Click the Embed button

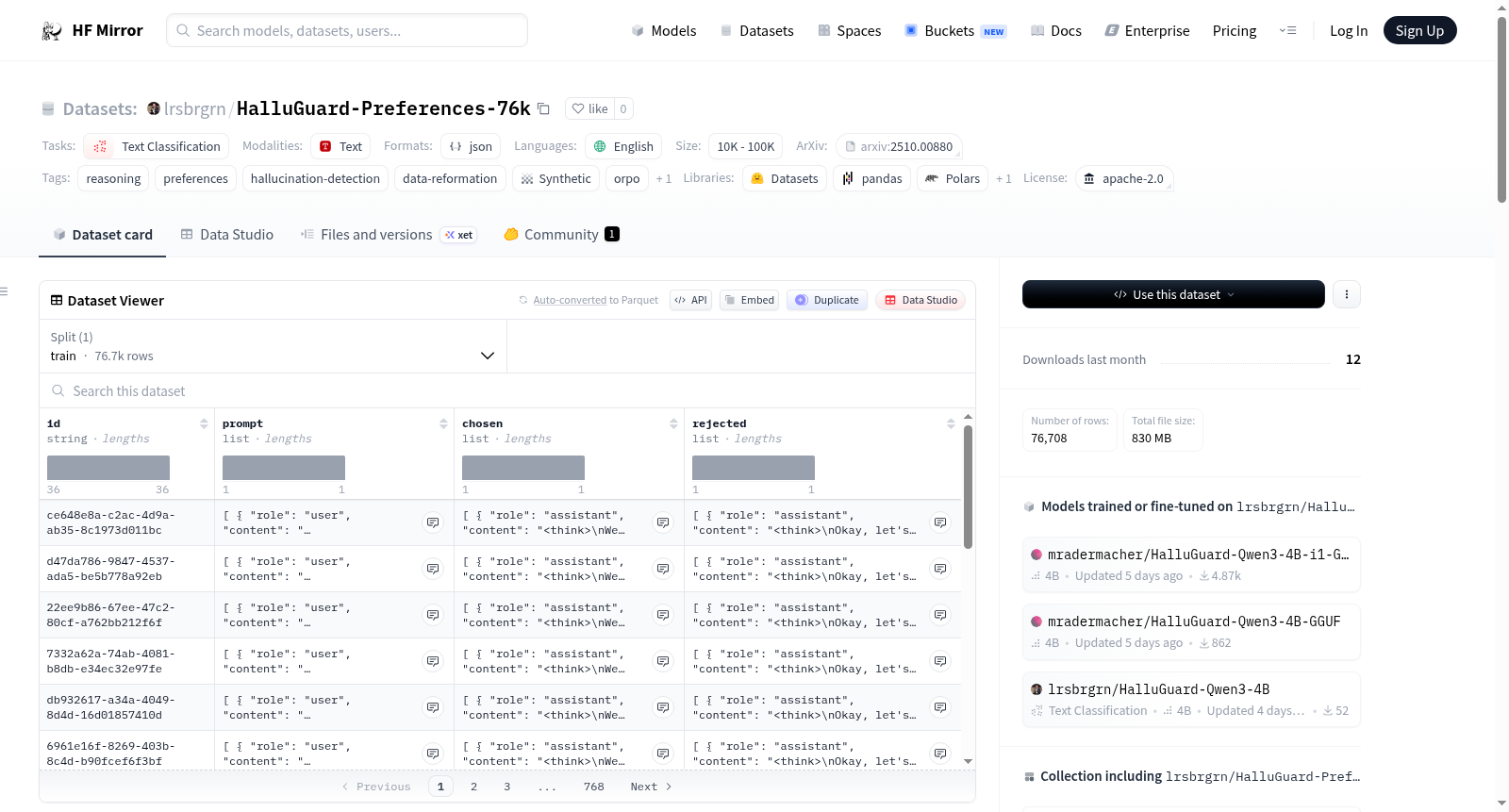tap(750, 300)
